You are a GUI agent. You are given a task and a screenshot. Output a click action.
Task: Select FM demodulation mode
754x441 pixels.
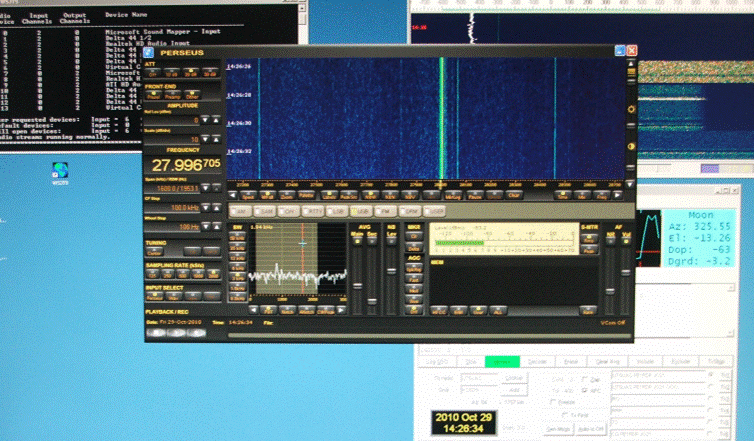(385, 211)
